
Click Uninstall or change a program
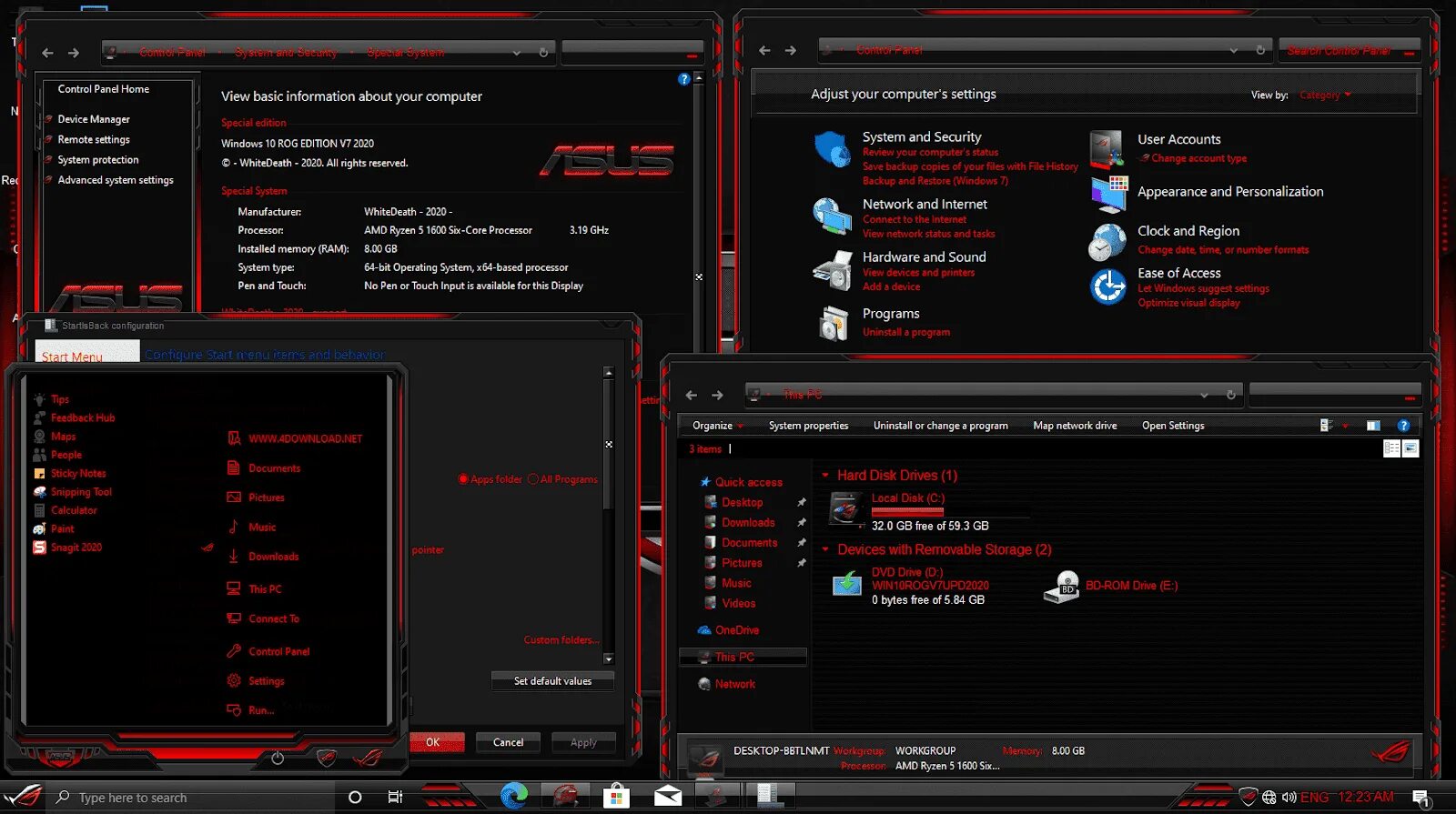[x=940, y=426]
